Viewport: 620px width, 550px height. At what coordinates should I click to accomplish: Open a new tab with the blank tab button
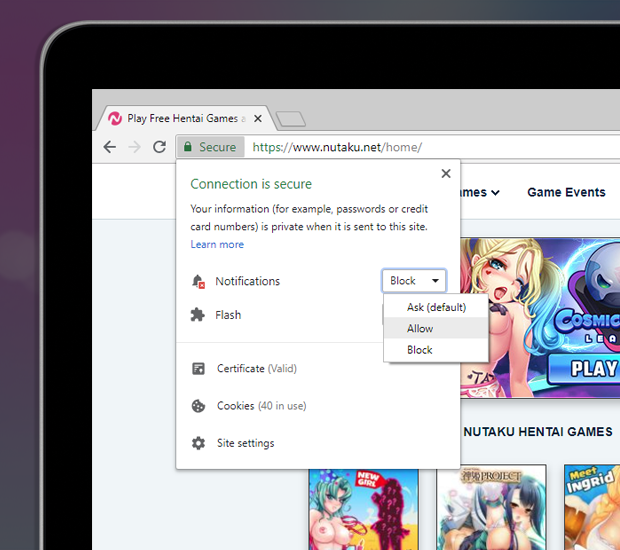(291, 119)
